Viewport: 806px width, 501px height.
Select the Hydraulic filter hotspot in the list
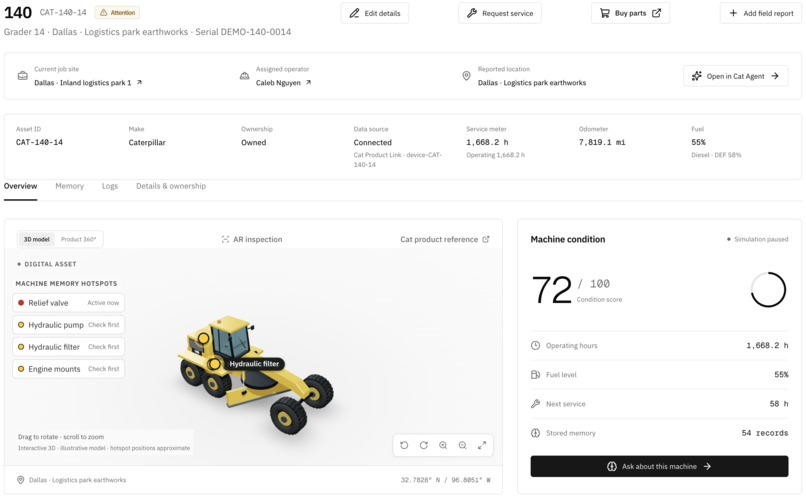coord(68,347)
